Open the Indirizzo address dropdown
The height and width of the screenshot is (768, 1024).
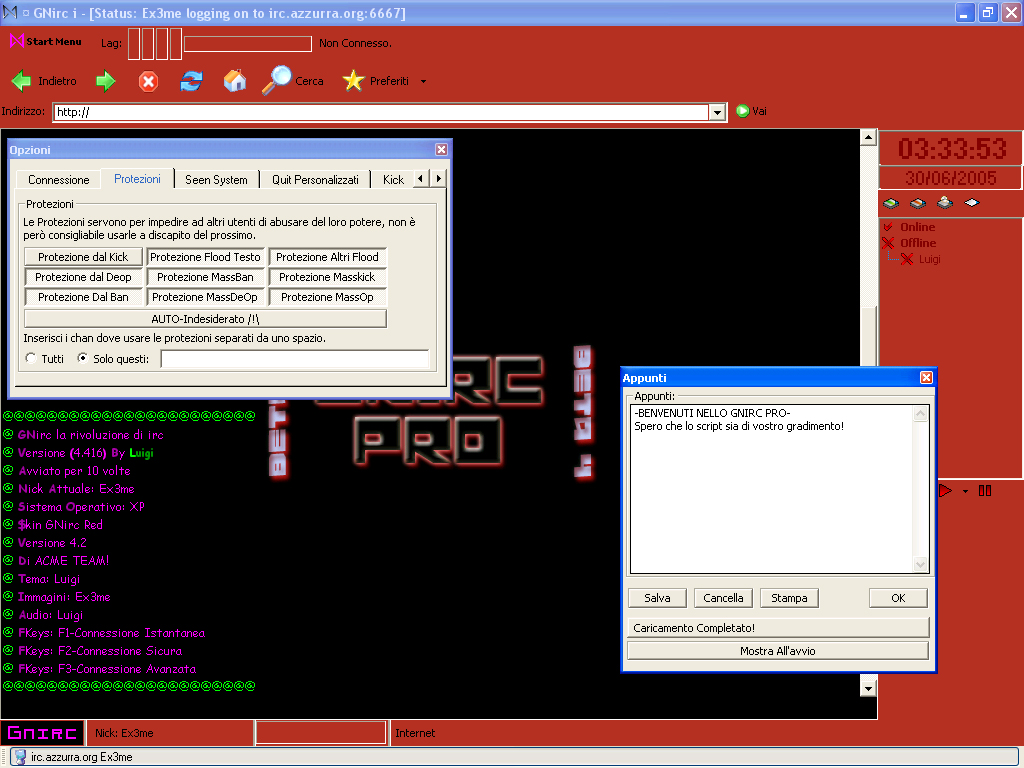click(717, 112)
